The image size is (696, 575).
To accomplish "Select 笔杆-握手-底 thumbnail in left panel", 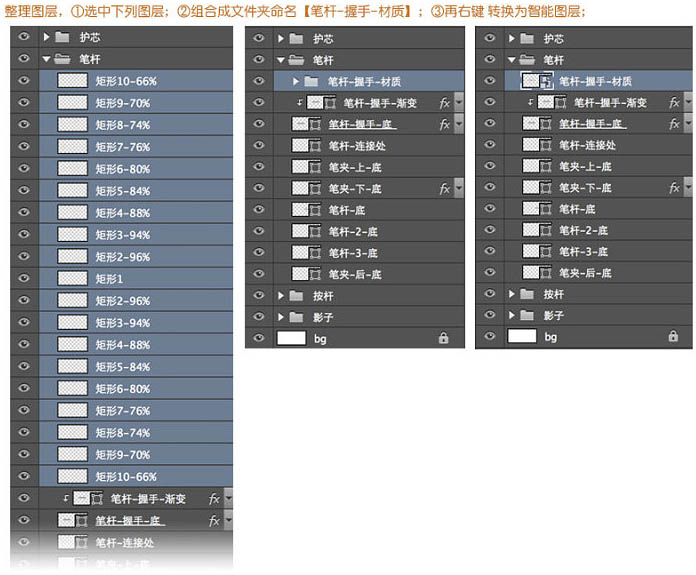I will [66, 520].
